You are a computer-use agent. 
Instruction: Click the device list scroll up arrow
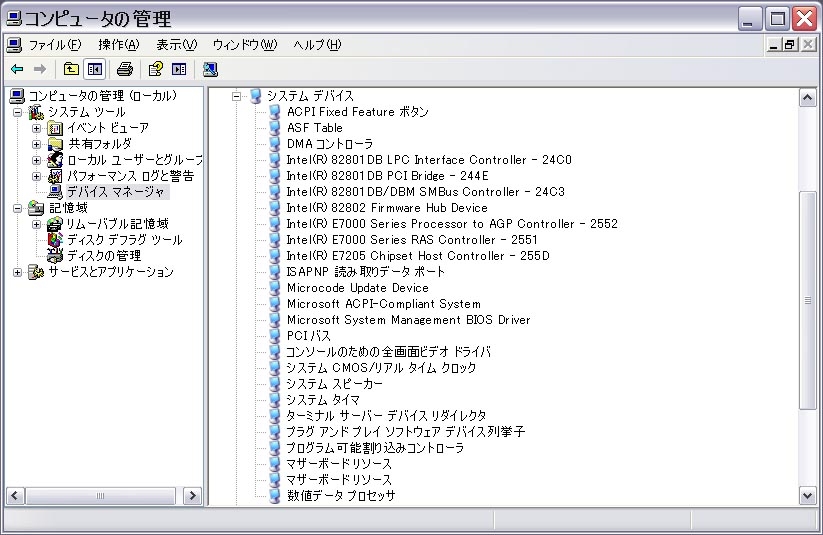[x=807, y=98]
